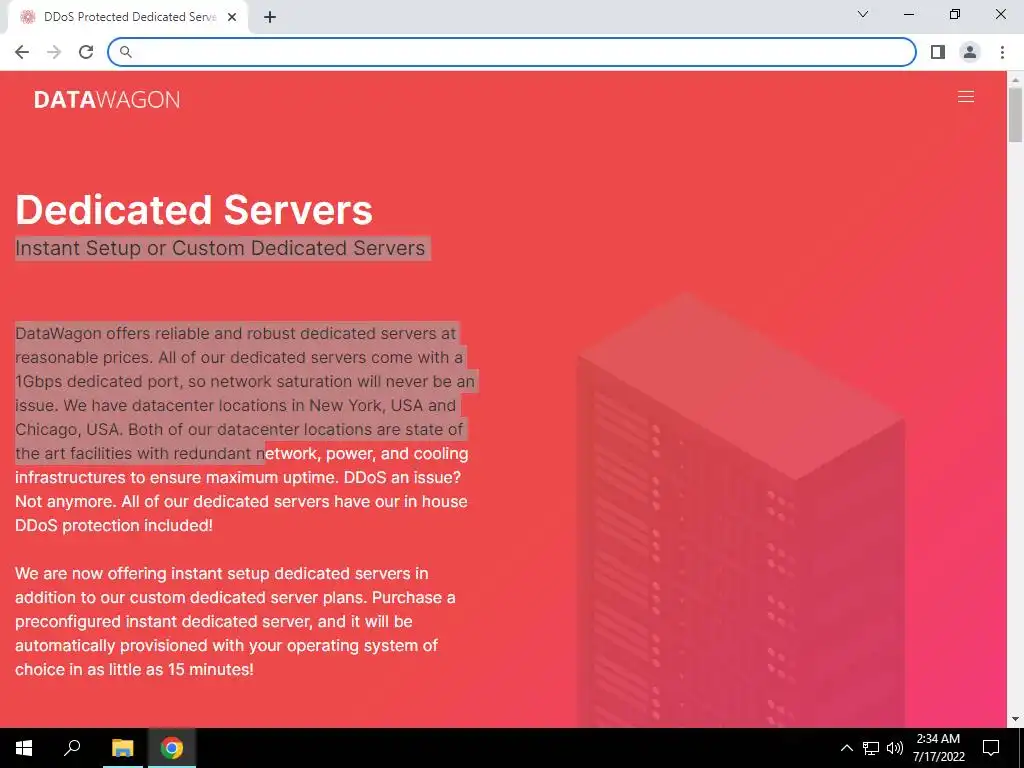Select the DDoS Protected Dedicated Servers tab

(x=129, y=17)
